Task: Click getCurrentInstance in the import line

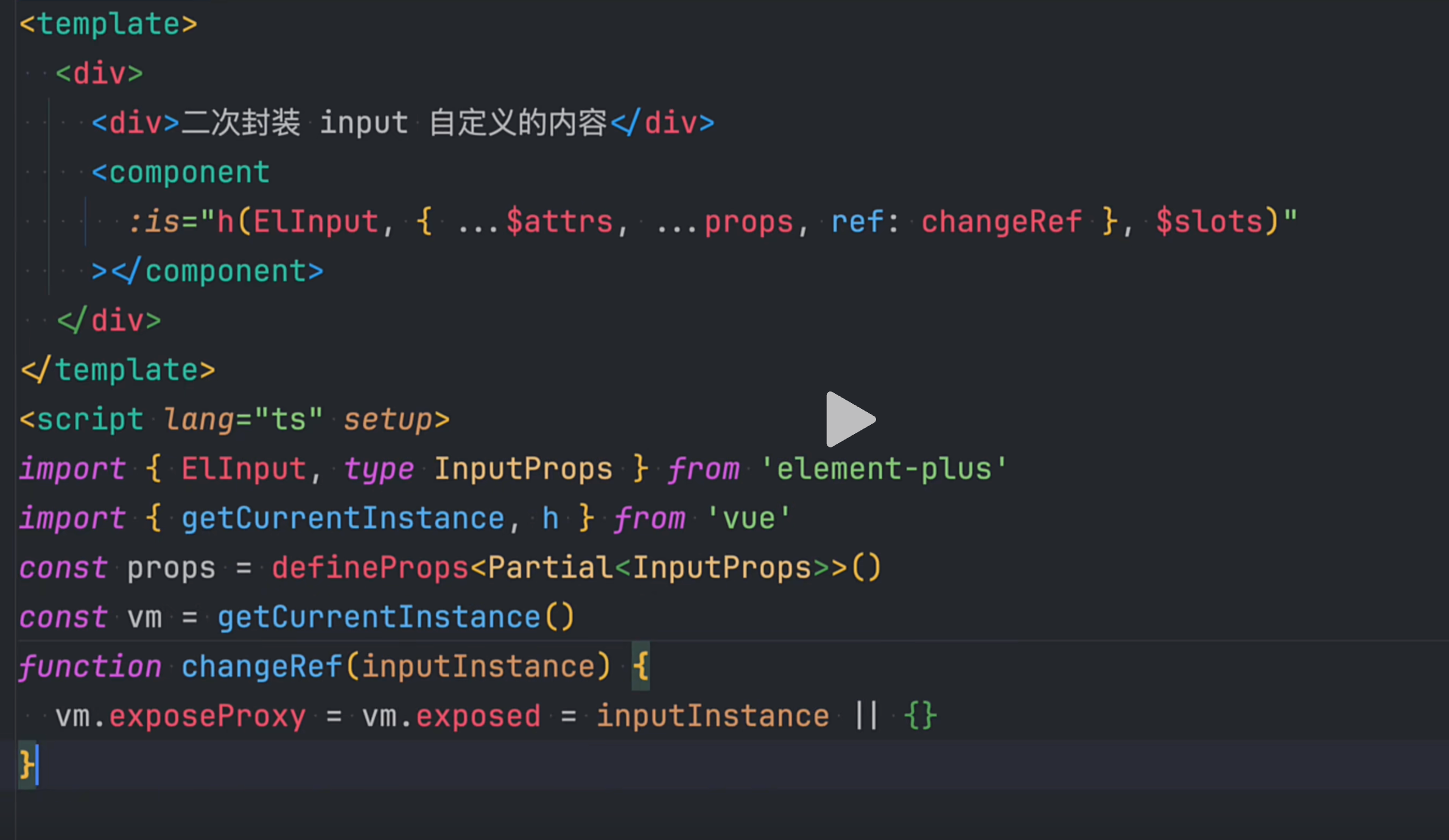Action: (343, 519)
